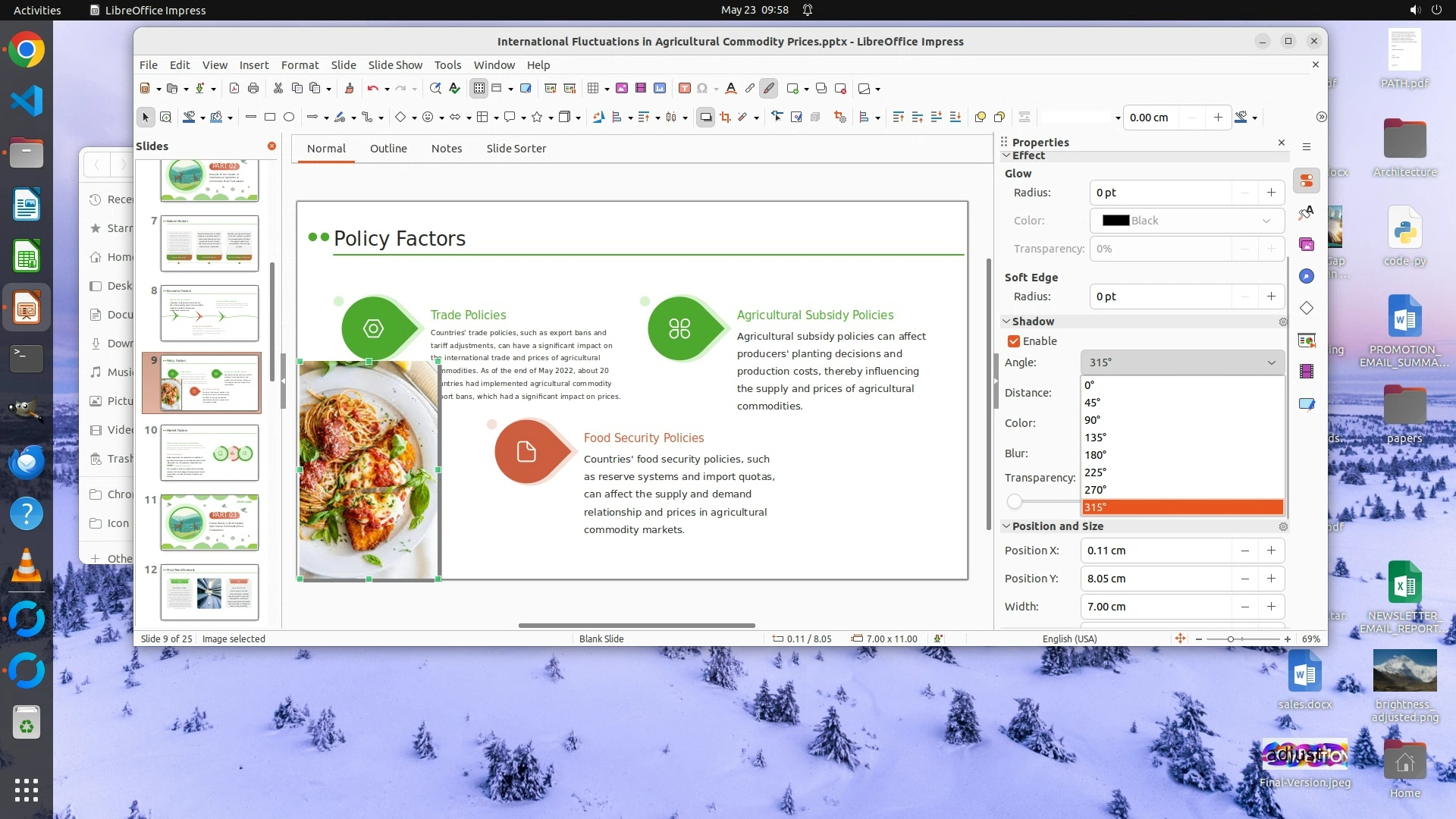This screenshot has height=819, width=1456.
Task: Select the Rectangle drawing tool
Action: [x=270, y=117]
